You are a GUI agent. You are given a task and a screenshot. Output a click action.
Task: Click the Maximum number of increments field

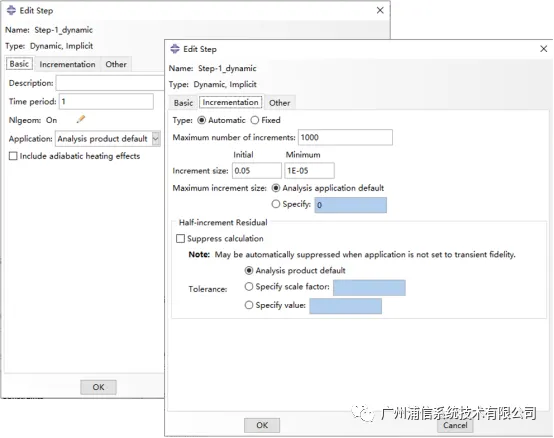coord(345,137)
